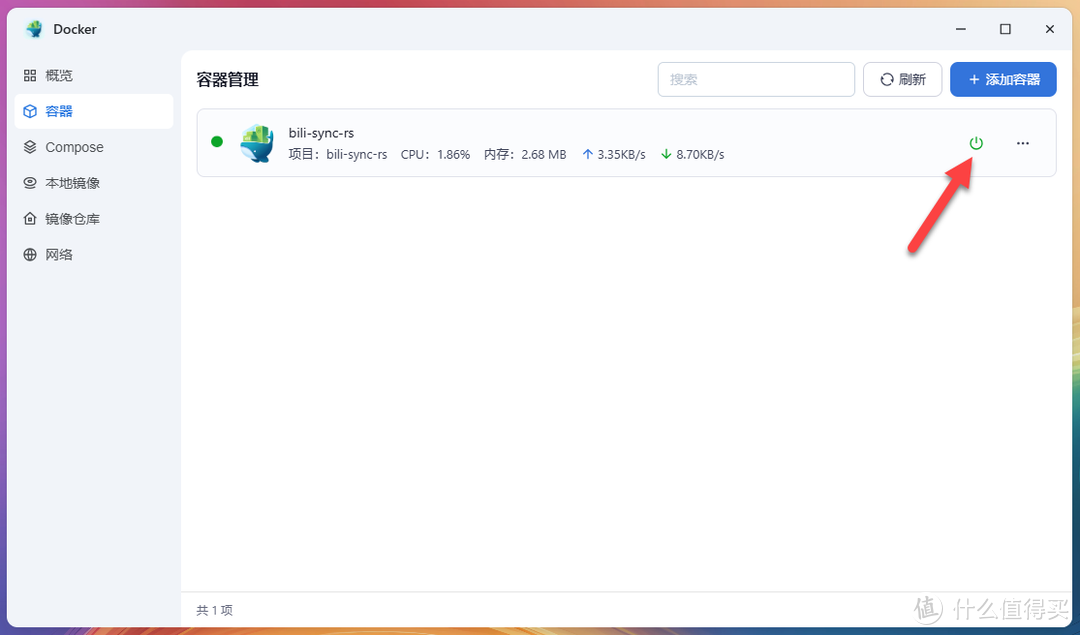
Task: Click the download speed 8.70KB/s
Action: click(692, 154)
